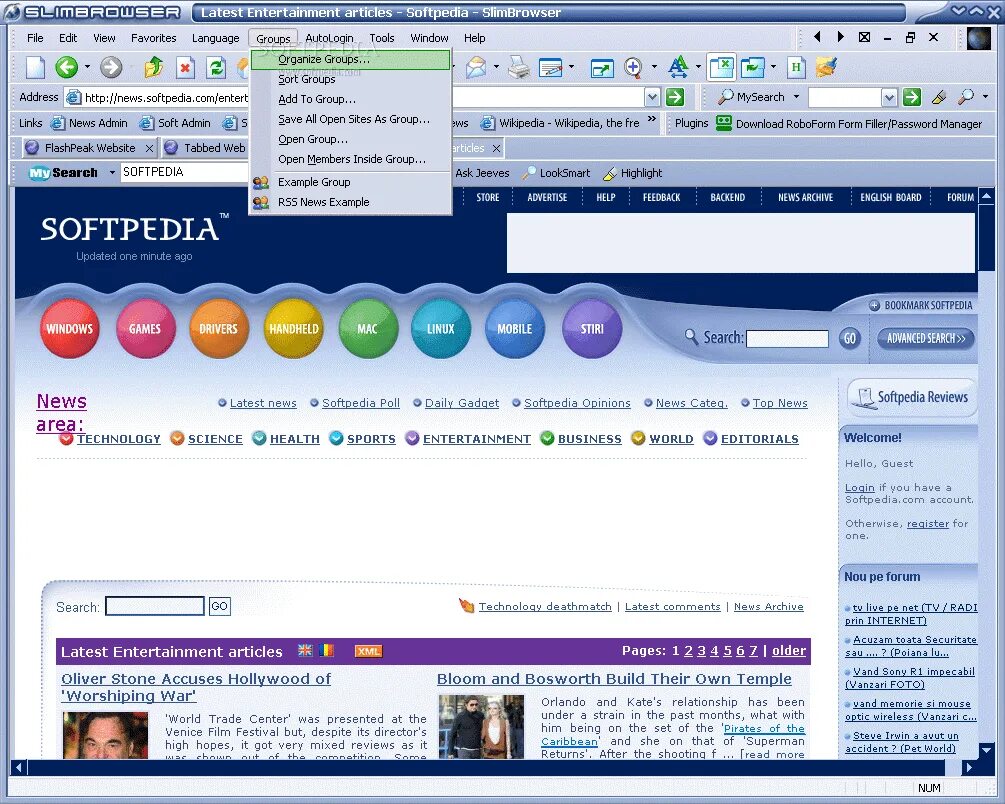Click the gray Forward arrow button
Viewport: 1005px width, 804px height.
pos(111,67)
